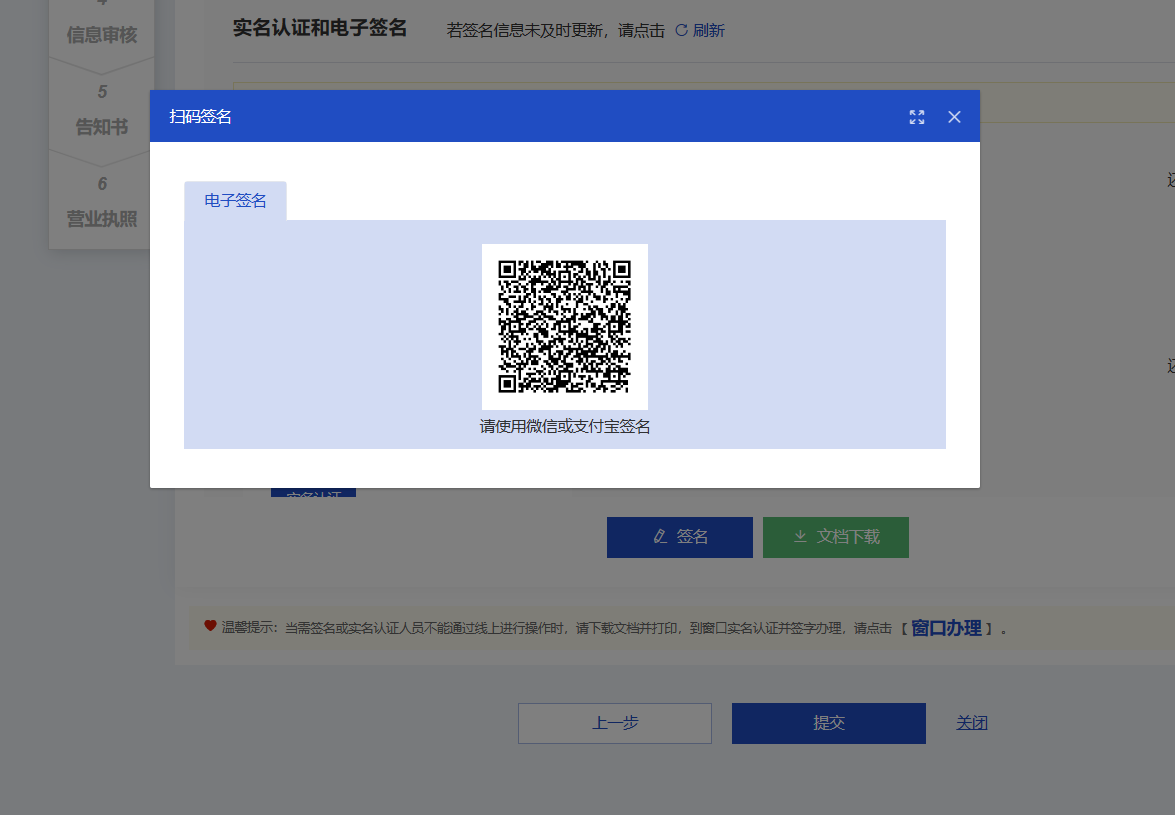The image size is (1175, 815).
Task: Click the 文档下载 button
Action: pyautogui.click(x=836, y=537)
